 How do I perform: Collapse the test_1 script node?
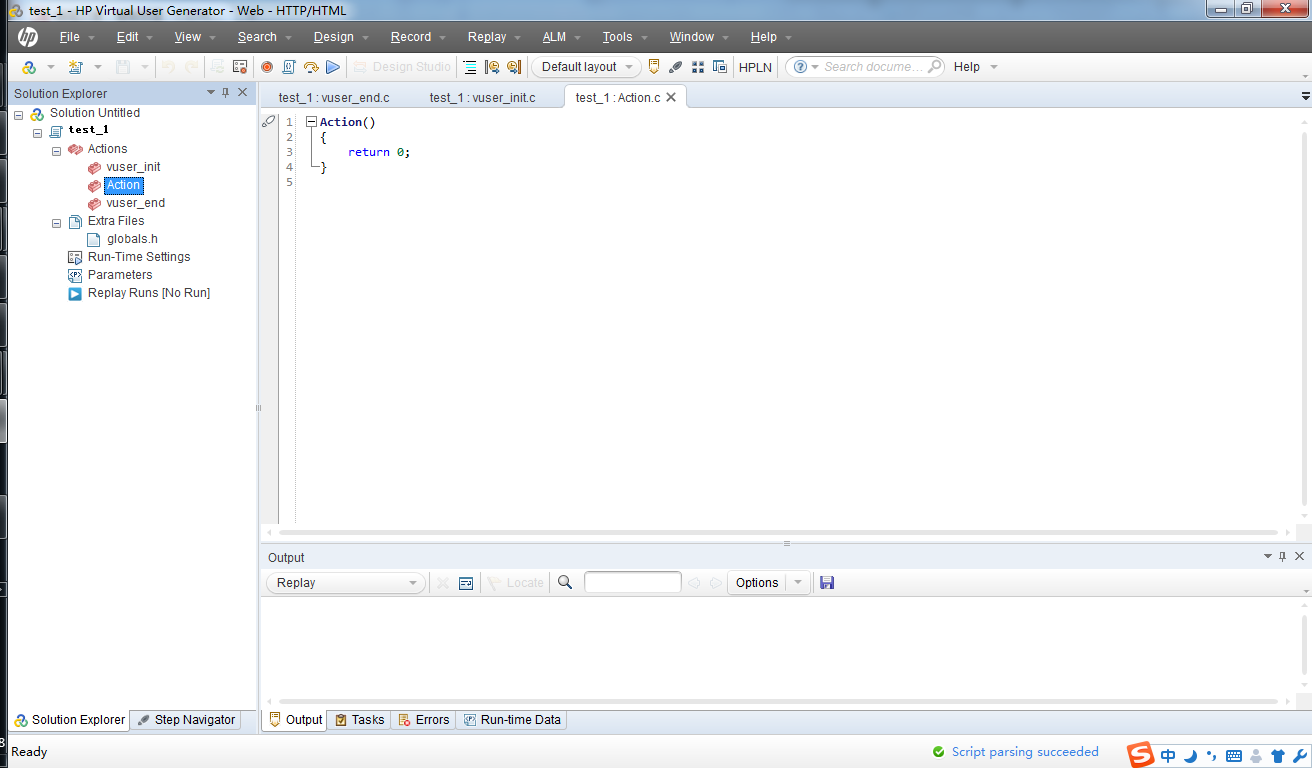click(x=37, y=132)
